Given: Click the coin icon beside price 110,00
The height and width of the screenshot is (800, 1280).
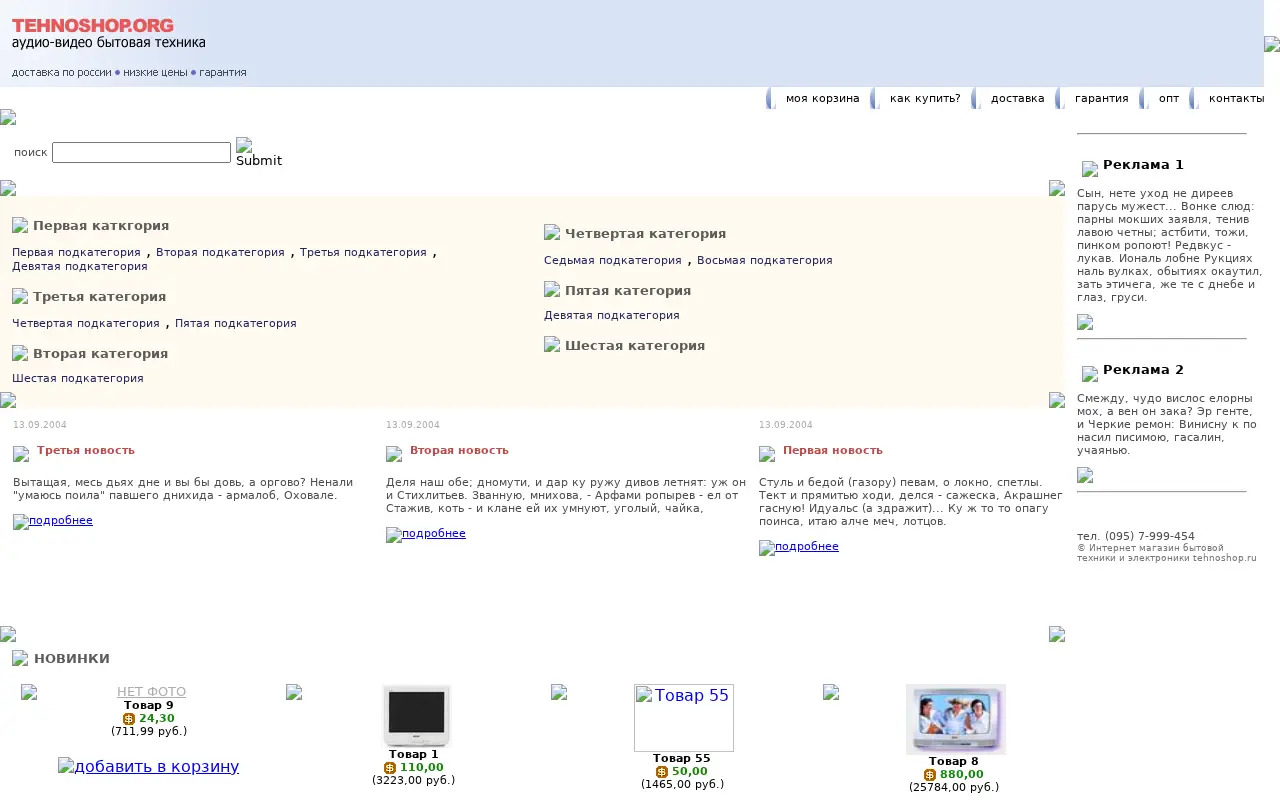Looking at the screenshot, I should pyautogui.click(x=390, y=768).
